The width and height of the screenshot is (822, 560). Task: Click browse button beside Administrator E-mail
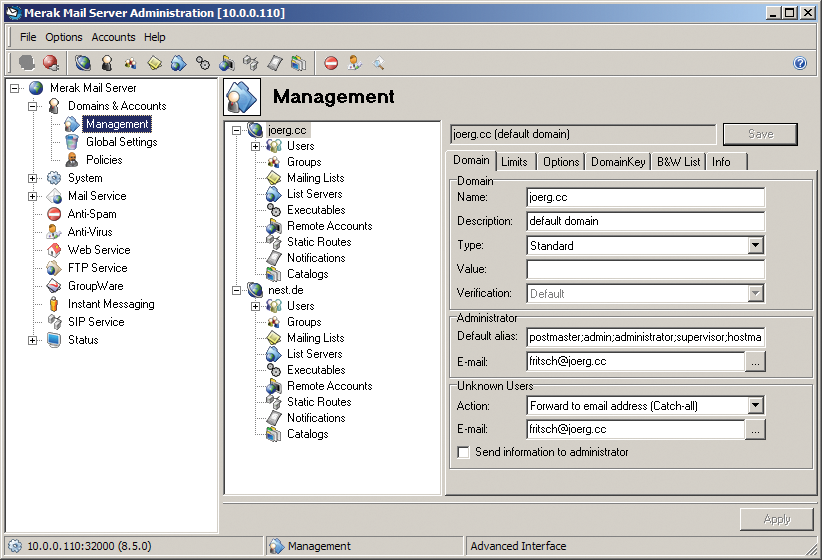(x=755, y=362)
